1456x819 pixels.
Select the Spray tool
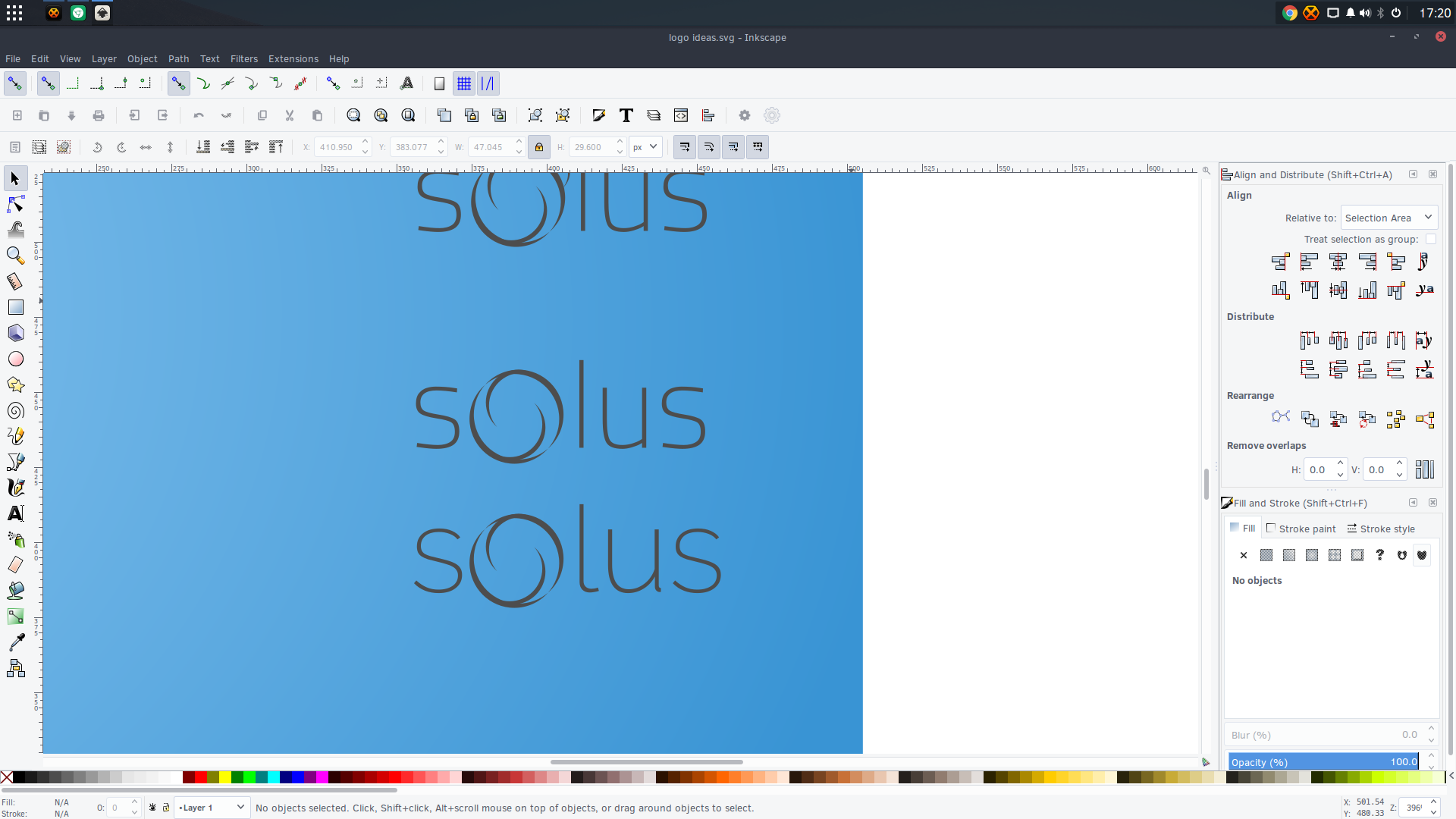[15, 539]
